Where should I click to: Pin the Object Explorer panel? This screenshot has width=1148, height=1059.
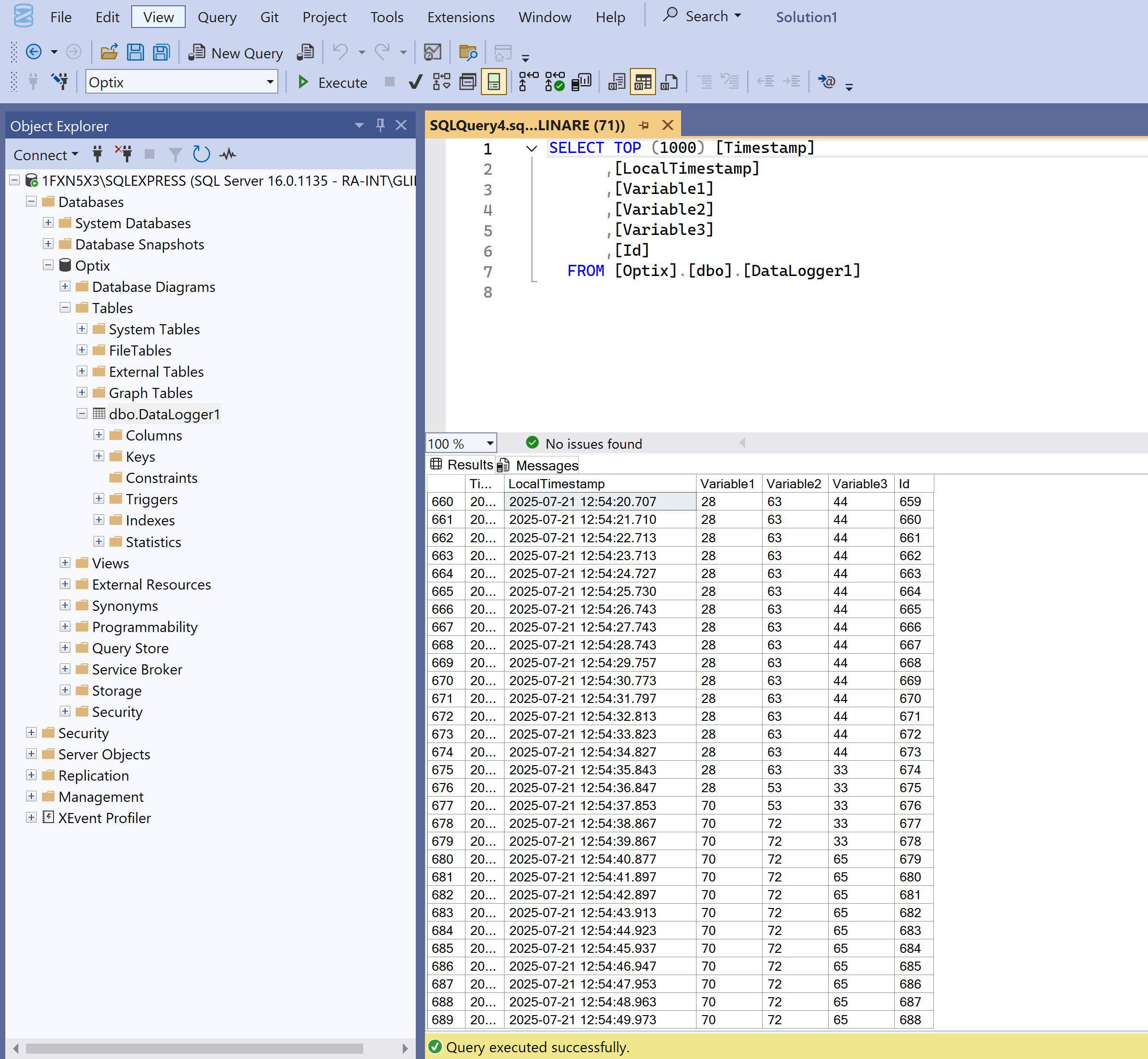pos(380,125)
